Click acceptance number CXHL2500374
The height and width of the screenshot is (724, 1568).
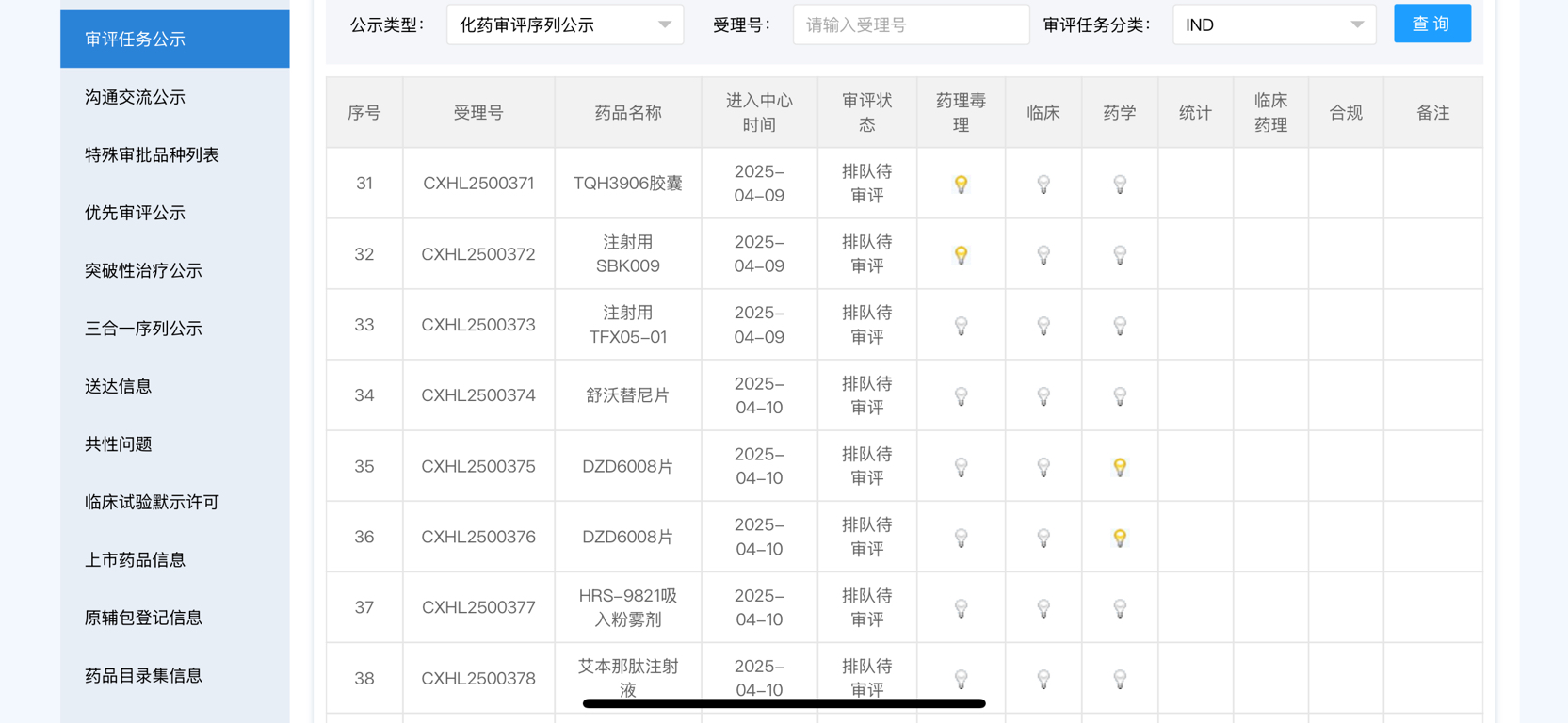tap(478, 395)
